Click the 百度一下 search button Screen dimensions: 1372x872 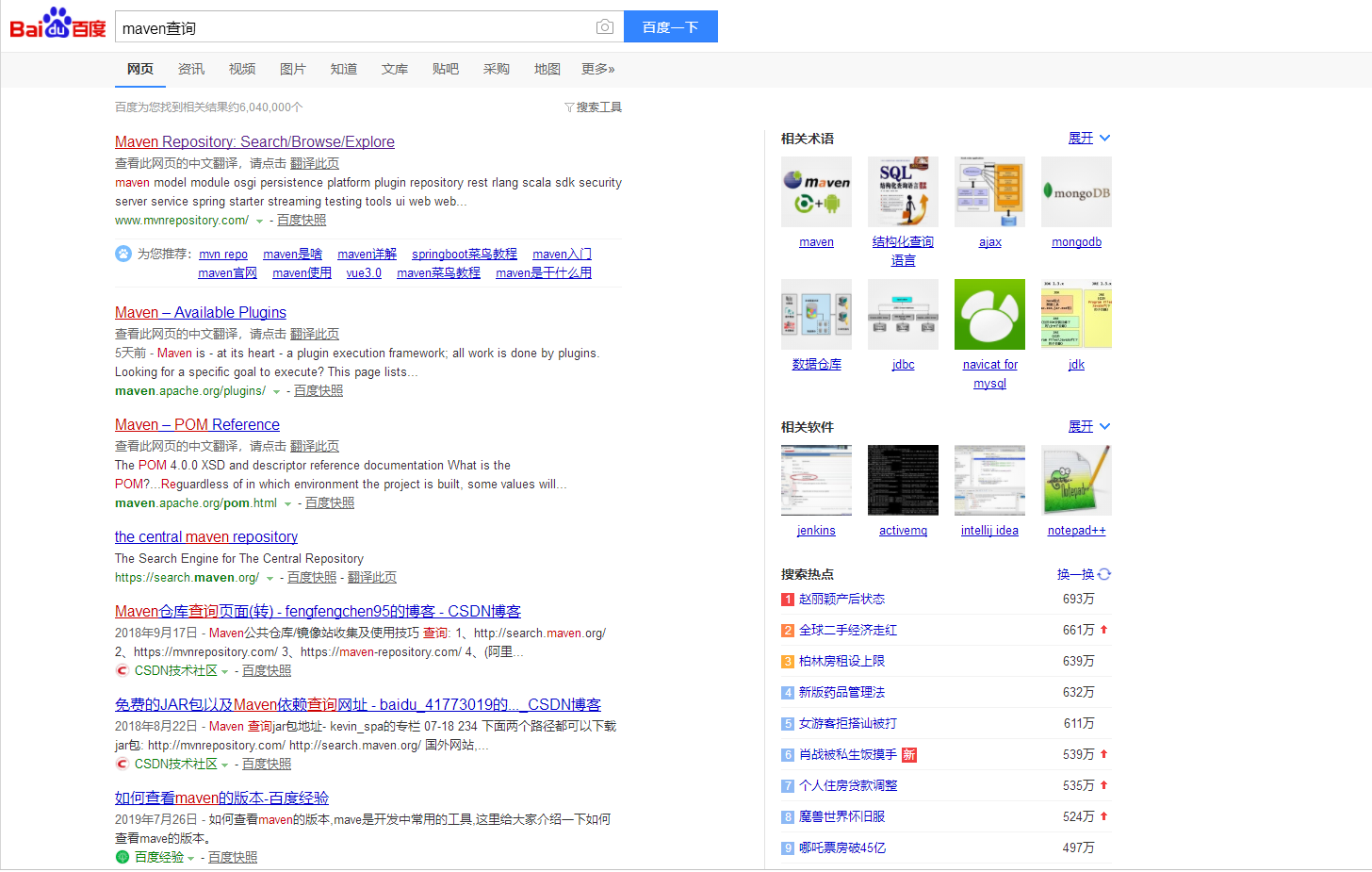(x=671, y=27)
